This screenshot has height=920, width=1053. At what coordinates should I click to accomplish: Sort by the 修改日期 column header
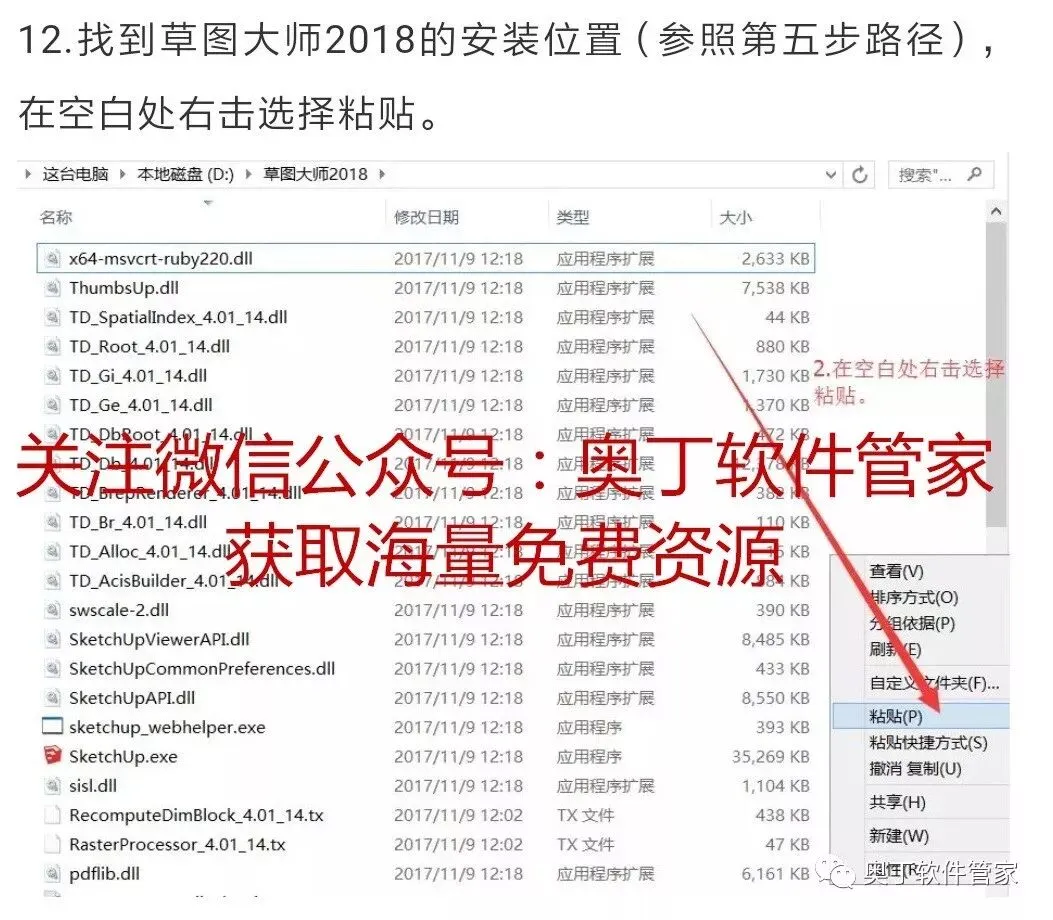click(426, 217)
